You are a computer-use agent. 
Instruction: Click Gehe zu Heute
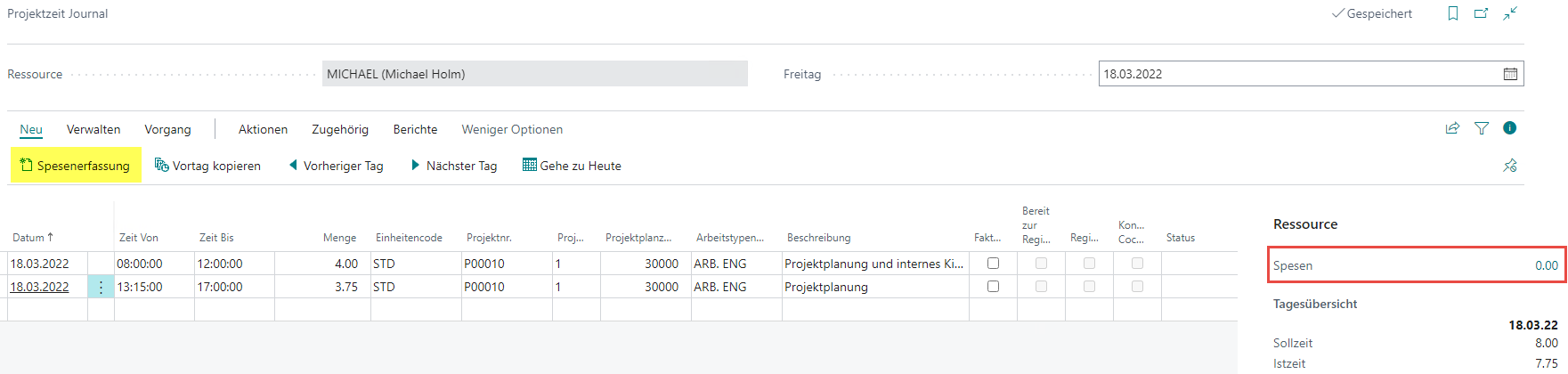[572, 166]
